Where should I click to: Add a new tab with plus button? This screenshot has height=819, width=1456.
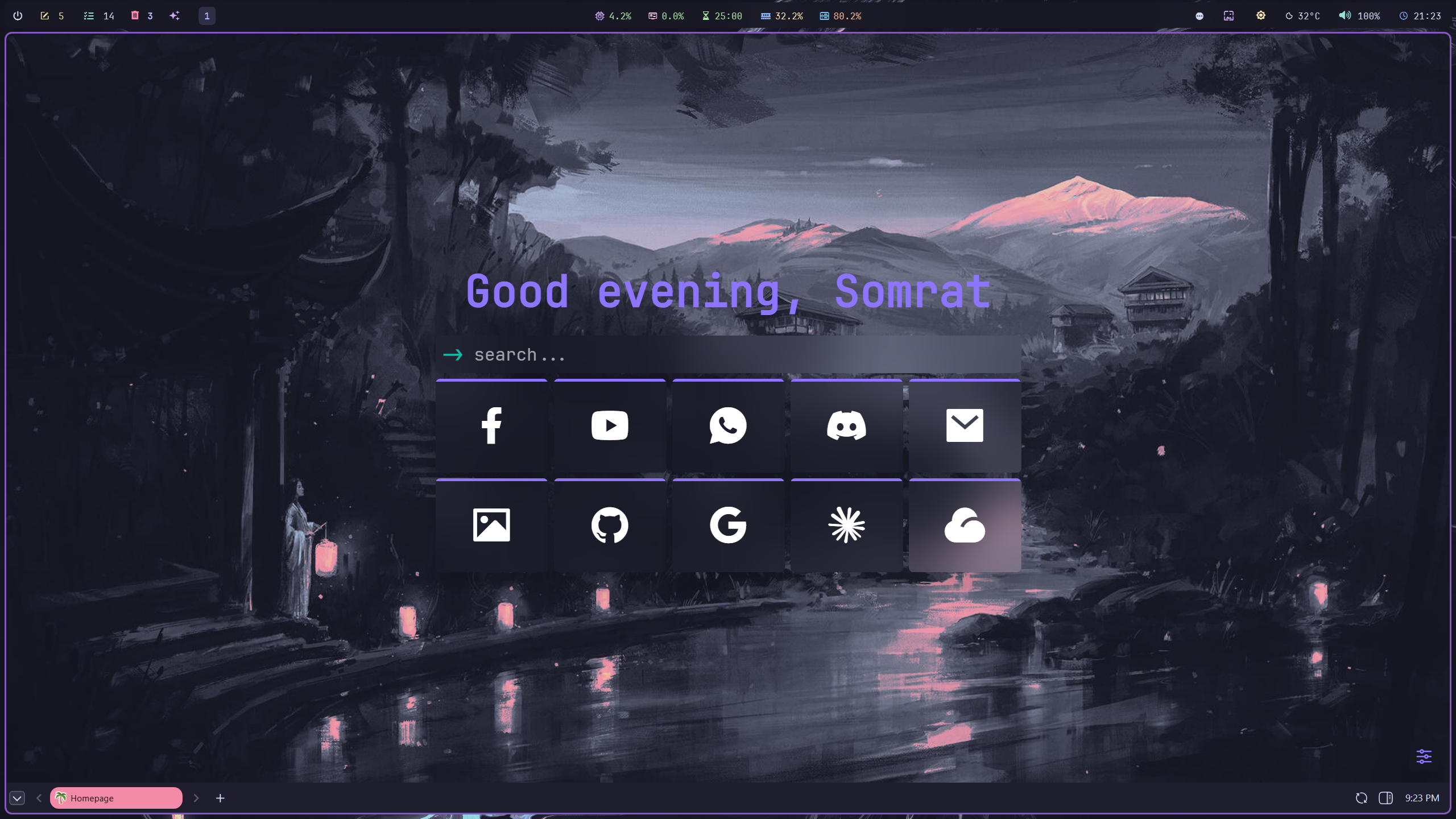(220, 798)
